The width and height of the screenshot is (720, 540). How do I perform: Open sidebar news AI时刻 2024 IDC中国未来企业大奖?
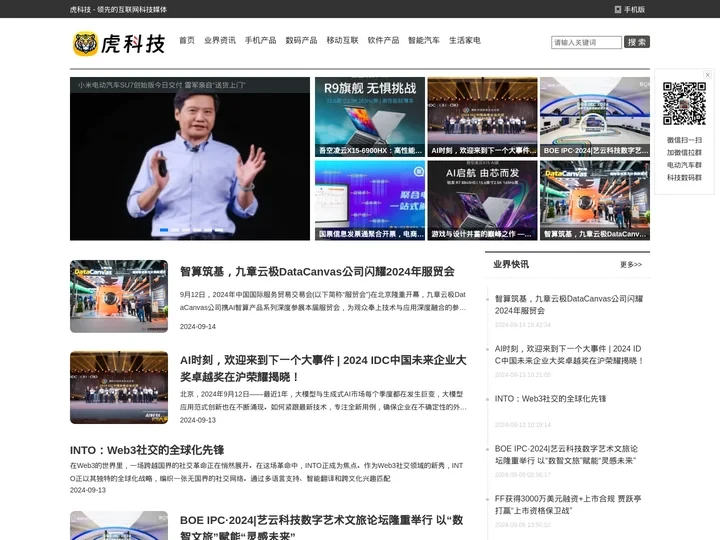pos(568,354)
